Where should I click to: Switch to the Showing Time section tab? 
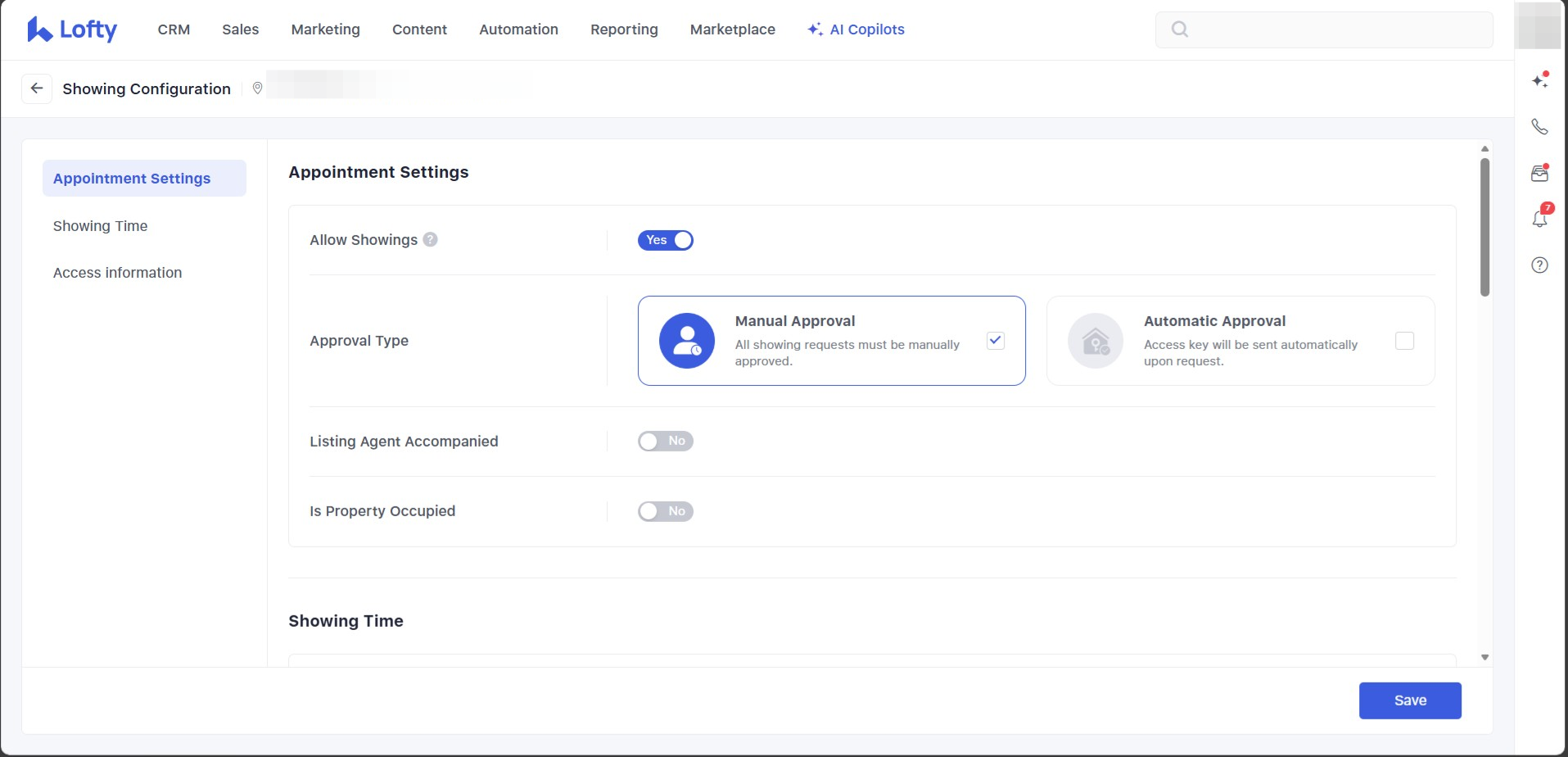(x=101, y=226)
